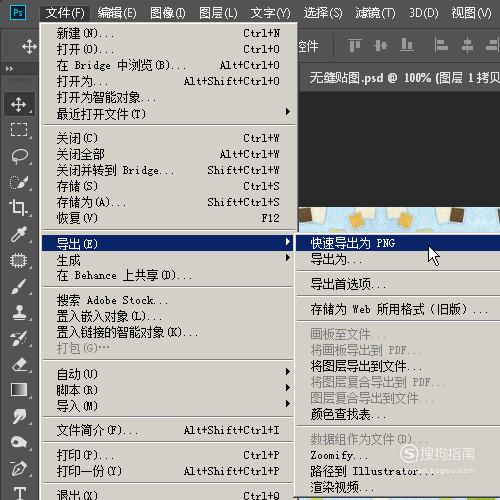This screenshot has height=500, width=500.
Task: Click align vertical centers icon
Action: (x=381, y=45)
